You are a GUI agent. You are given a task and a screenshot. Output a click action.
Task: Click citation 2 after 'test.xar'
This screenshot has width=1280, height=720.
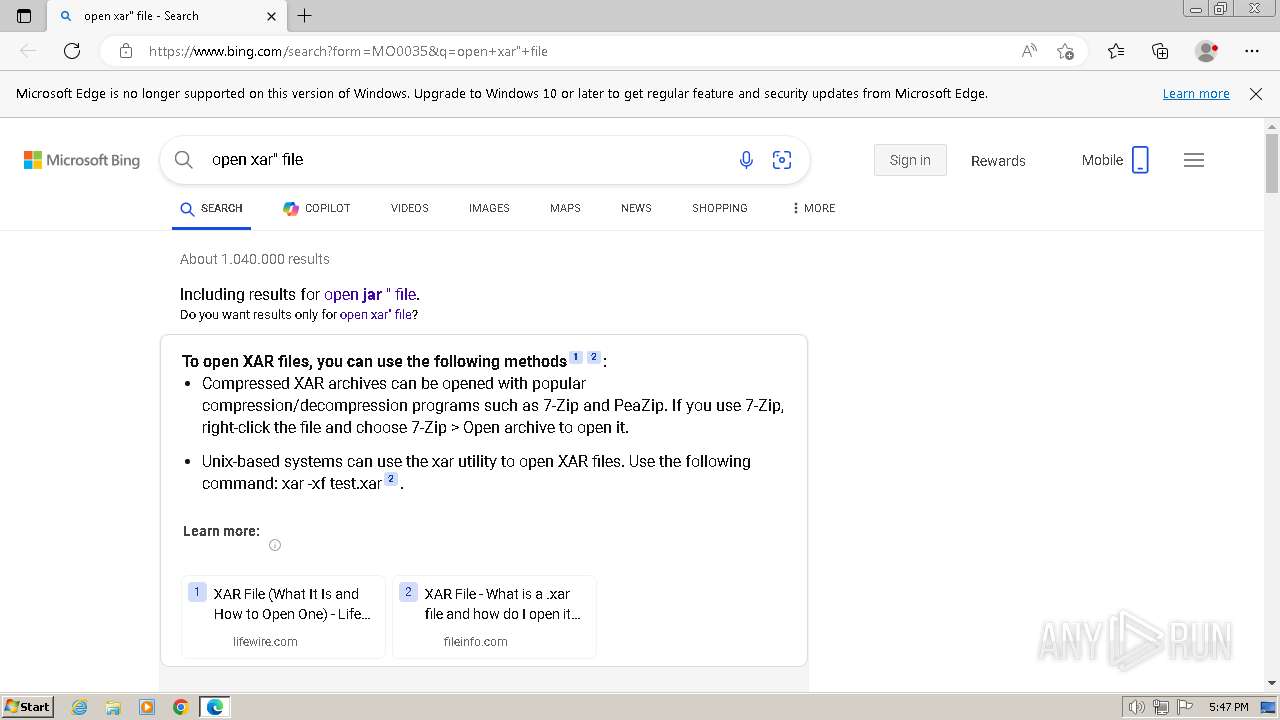pos(391,479)
